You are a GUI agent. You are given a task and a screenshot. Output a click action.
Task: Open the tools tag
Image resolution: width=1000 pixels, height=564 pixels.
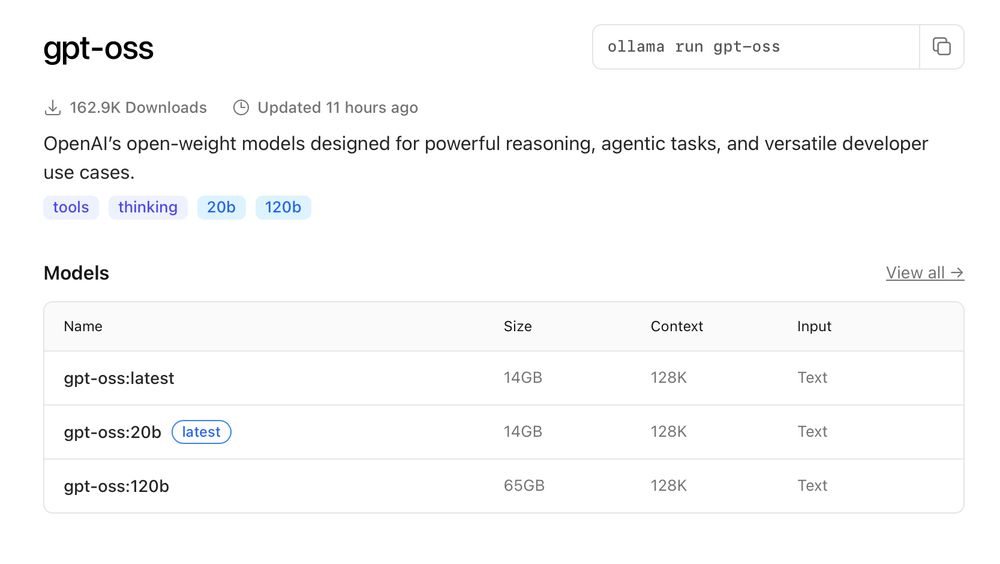tap(71, 207)
